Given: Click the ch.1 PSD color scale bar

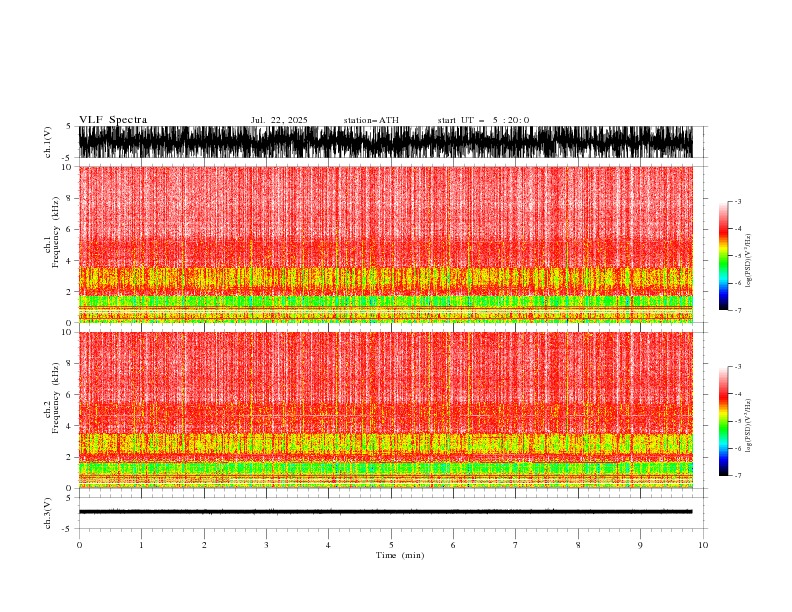Looking at the screenshot, I should (x=723, y=255).
